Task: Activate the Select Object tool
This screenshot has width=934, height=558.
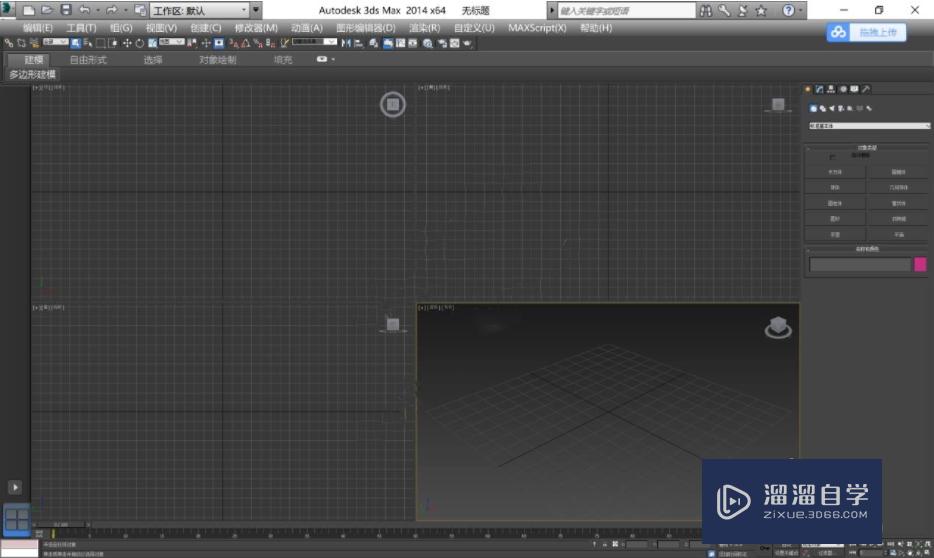Action: [x=75, y=43]
